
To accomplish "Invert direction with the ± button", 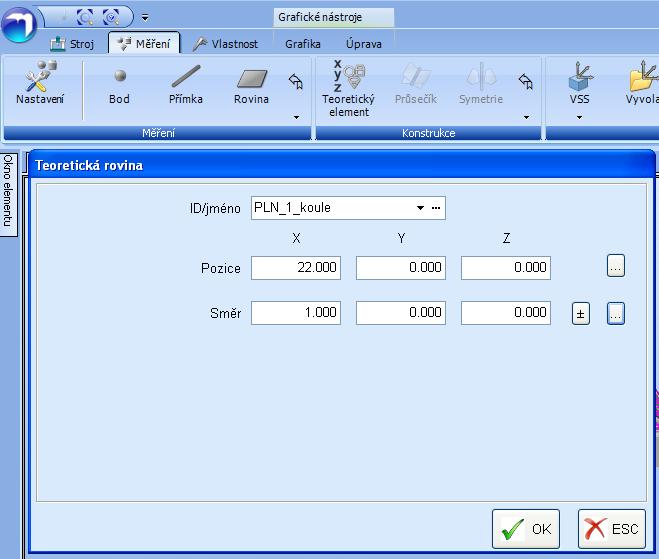I will 580,314.
